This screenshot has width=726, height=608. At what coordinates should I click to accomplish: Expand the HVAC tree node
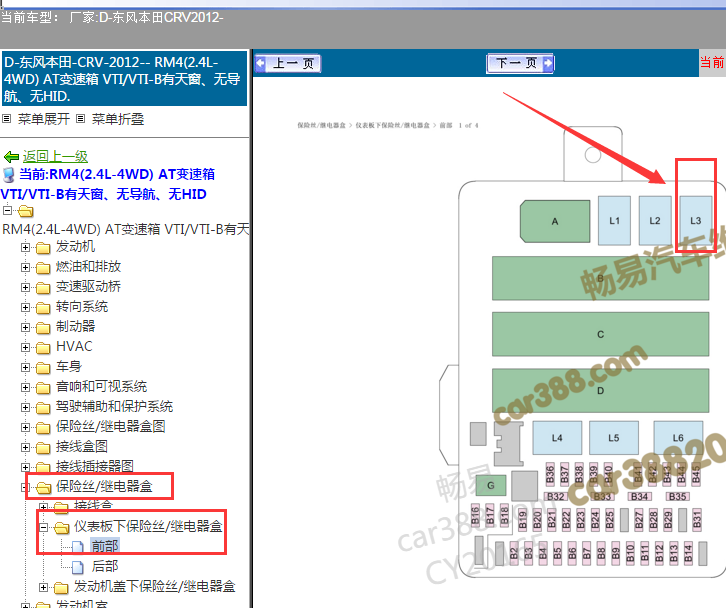tap(25, 347)
